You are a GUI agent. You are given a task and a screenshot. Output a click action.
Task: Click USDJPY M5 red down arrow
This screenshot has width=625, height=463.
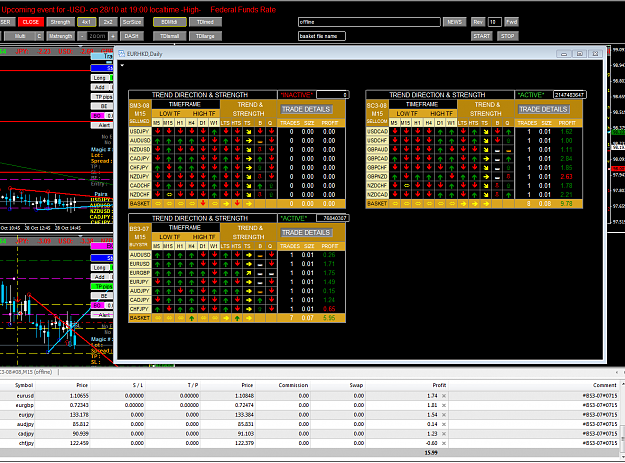point(157,131)
